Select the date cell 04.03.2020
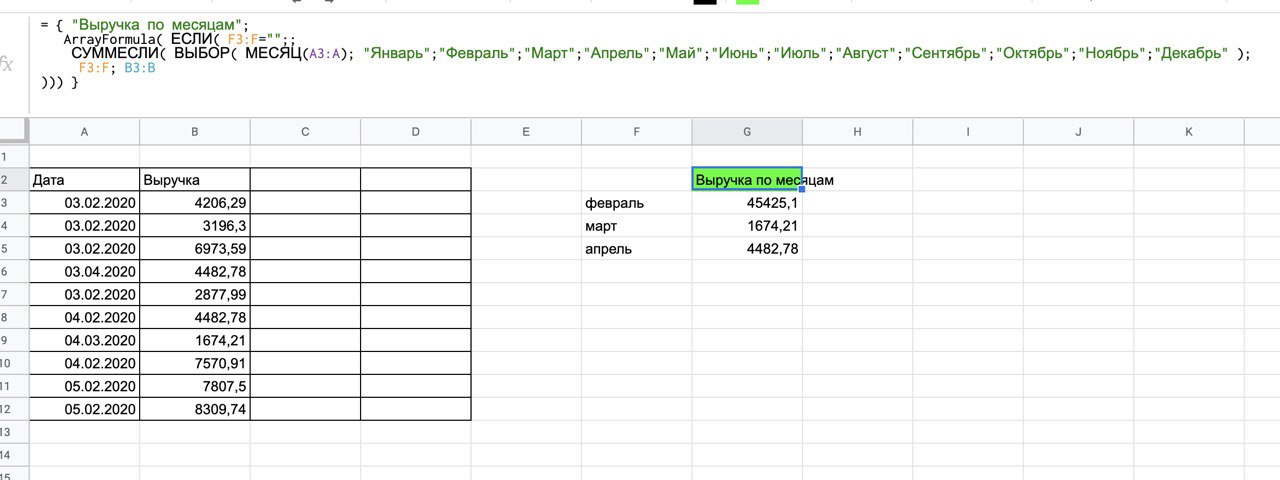Screen dimensions: 1280x480 click(85, 341)
